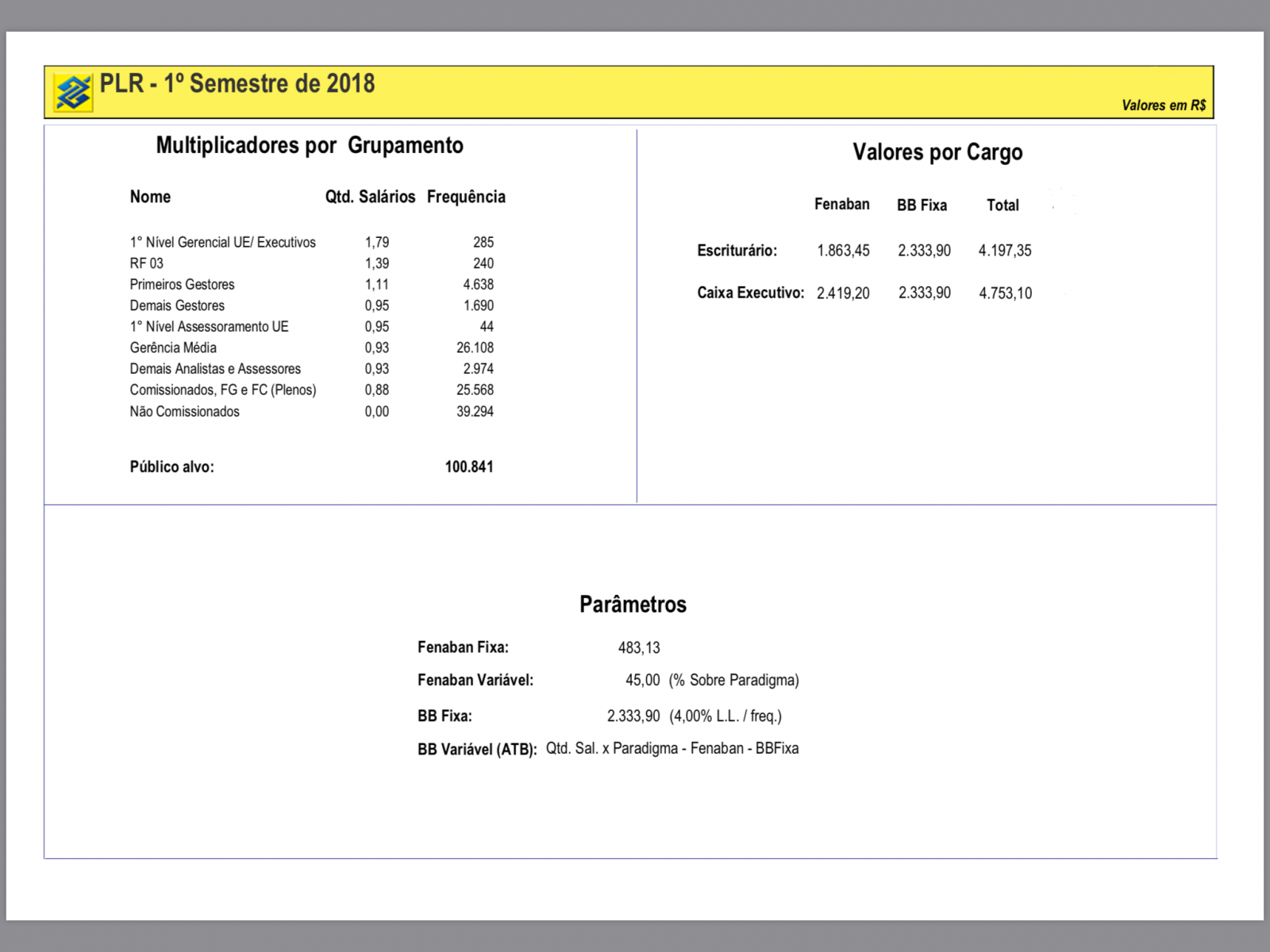Select the Escriturário total value 4.197,35
This screenshot has width=1270, height=952.
[1005, 251]
